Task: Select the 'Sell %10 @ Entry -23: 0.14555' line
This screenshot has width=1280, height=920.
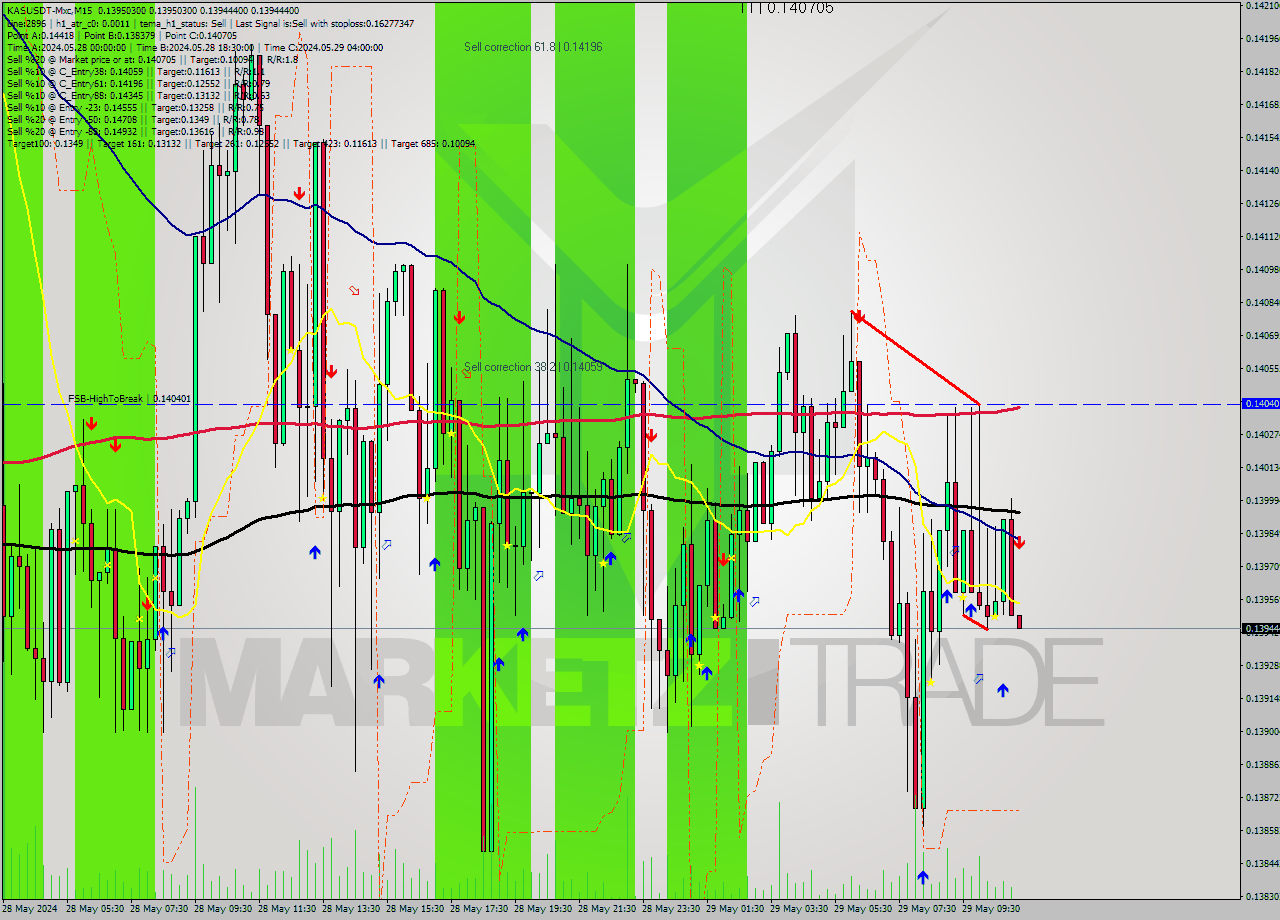Action: click(135, 108)
